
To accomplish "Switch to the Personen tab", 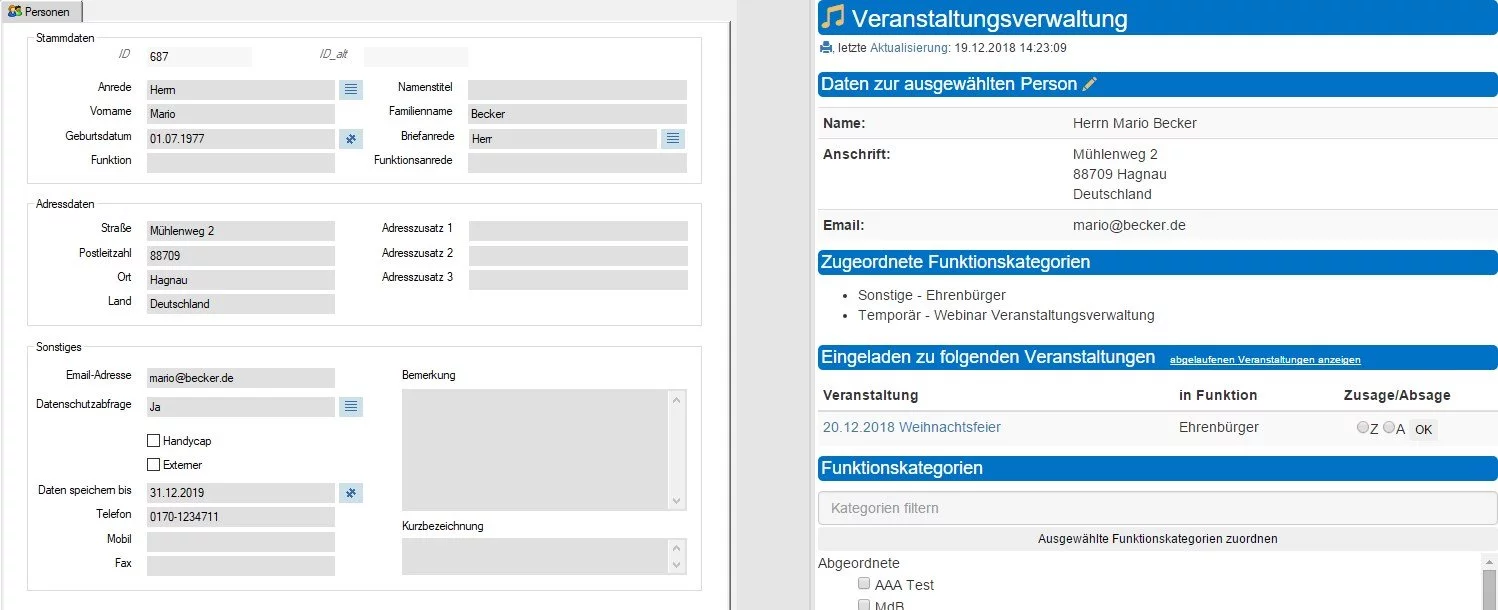I will click(45, 12).
